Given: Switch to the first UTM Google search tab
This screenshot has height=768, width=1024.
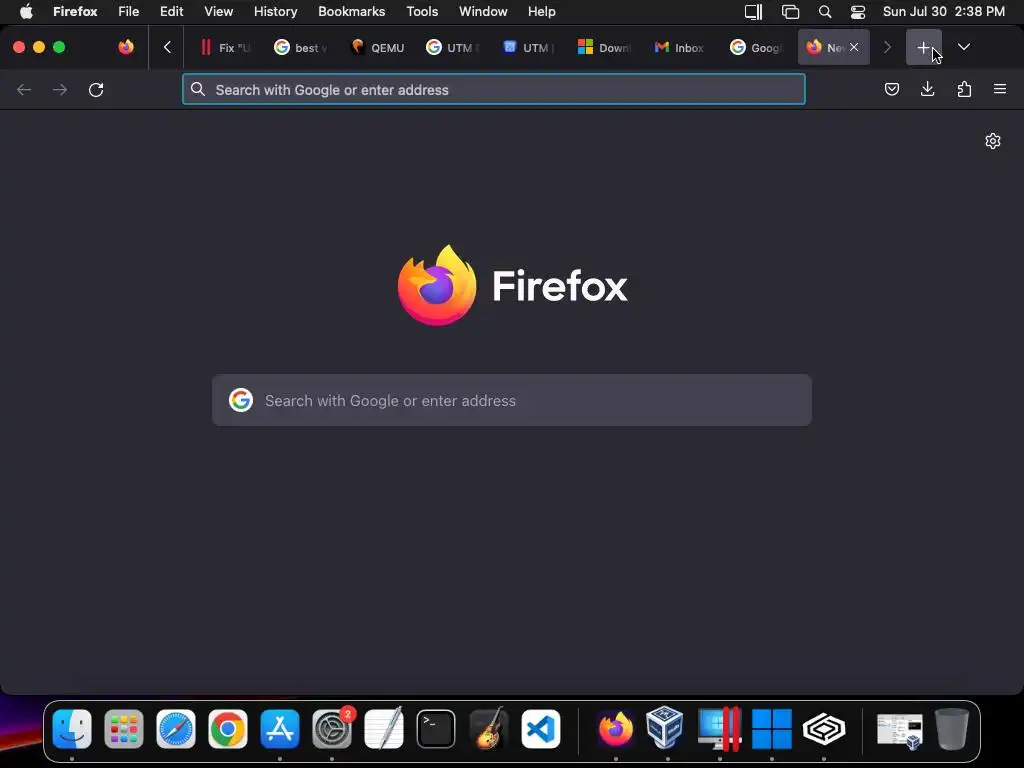Looking at the screenshot, I should [453, 47].
